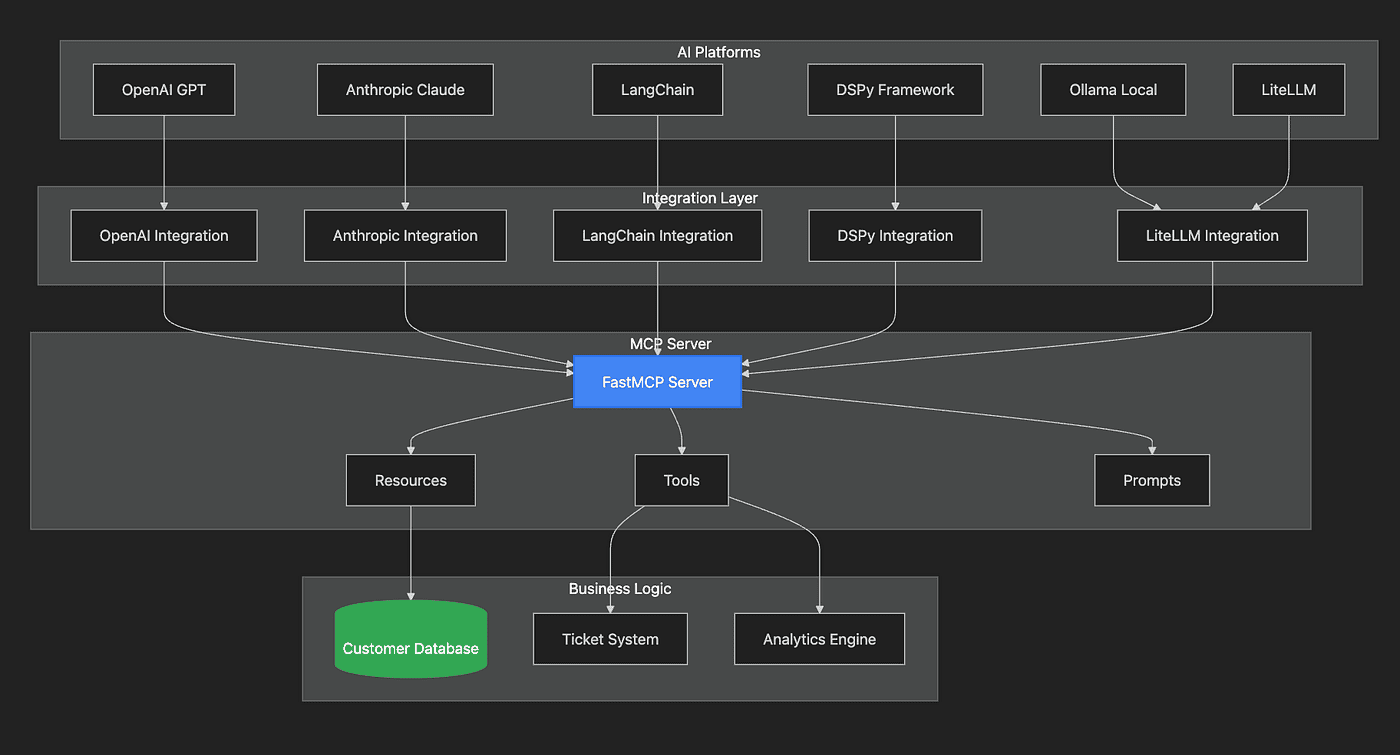Click the LiteLLM platform node

tap(1288, 90)
